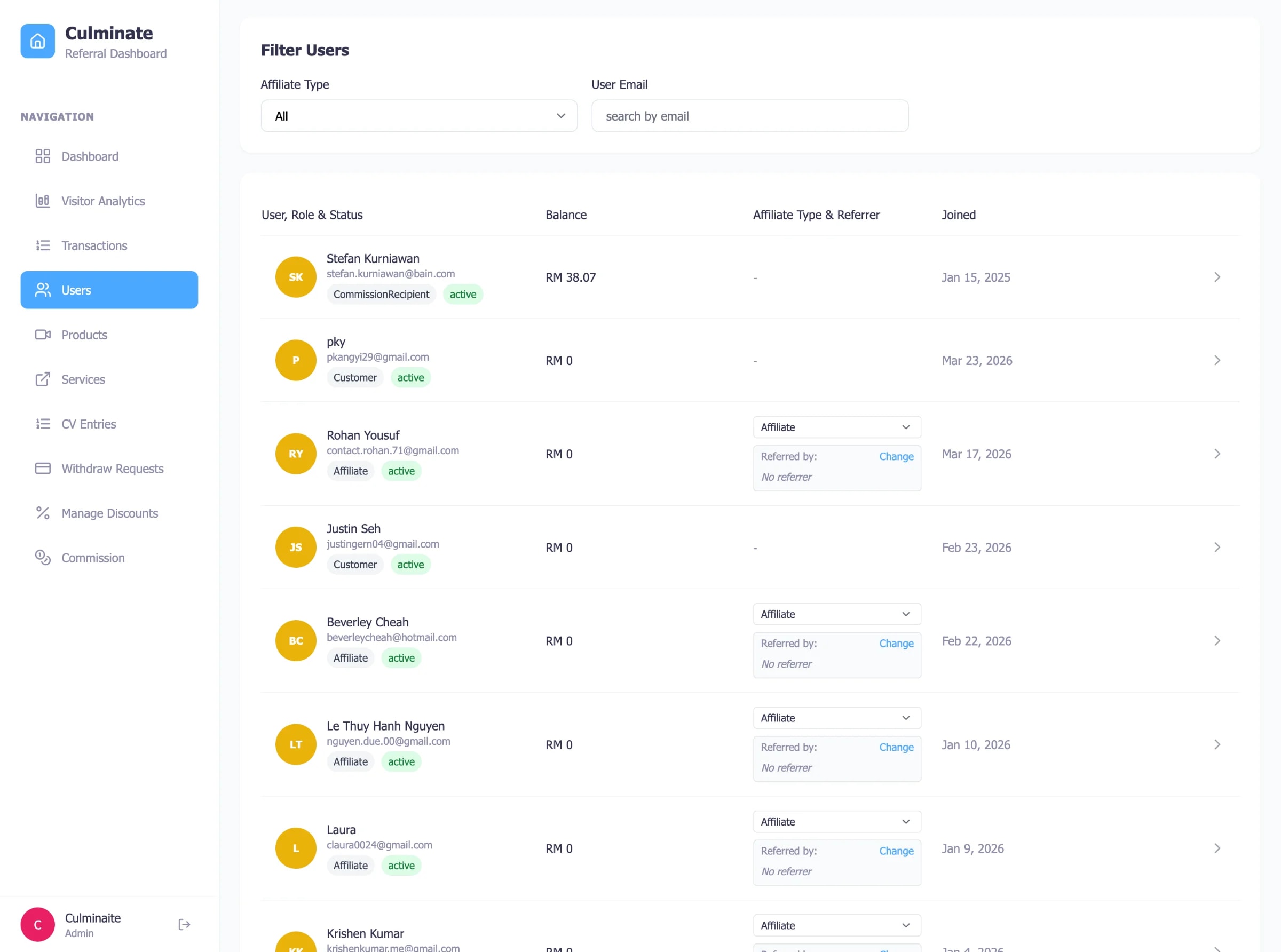Image resolution: width=1281 pixels, height=952 pixels.
Task: Open Beverley Cheah's row chevron
Action: (x=1217, y=640)
